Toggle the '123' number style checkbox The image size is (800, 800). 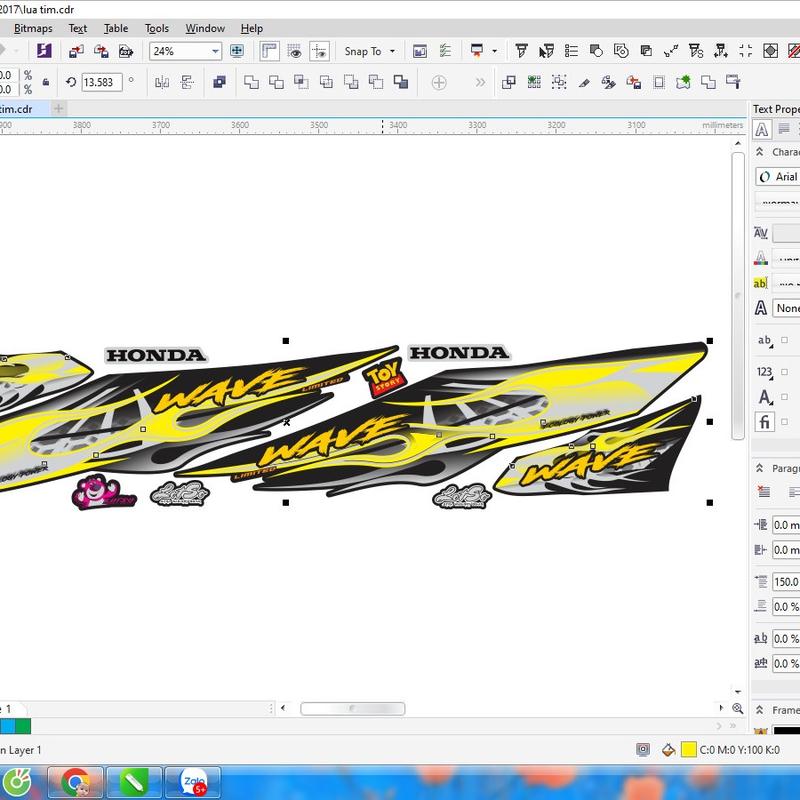pyautogui.click(x=784, y=372)
